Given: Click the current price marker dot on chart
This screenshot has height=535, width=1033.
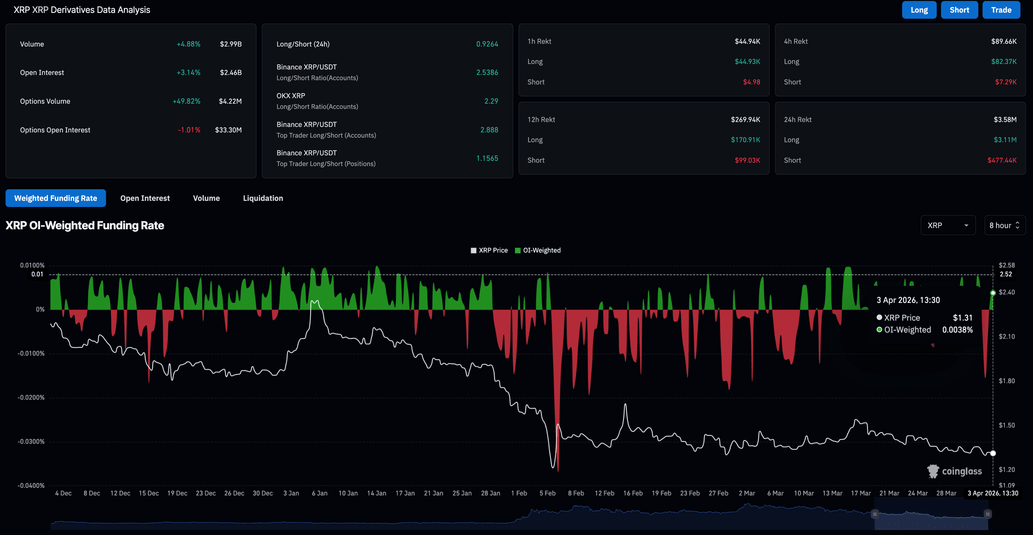Looking at the screenshot, I should point(993,453).
